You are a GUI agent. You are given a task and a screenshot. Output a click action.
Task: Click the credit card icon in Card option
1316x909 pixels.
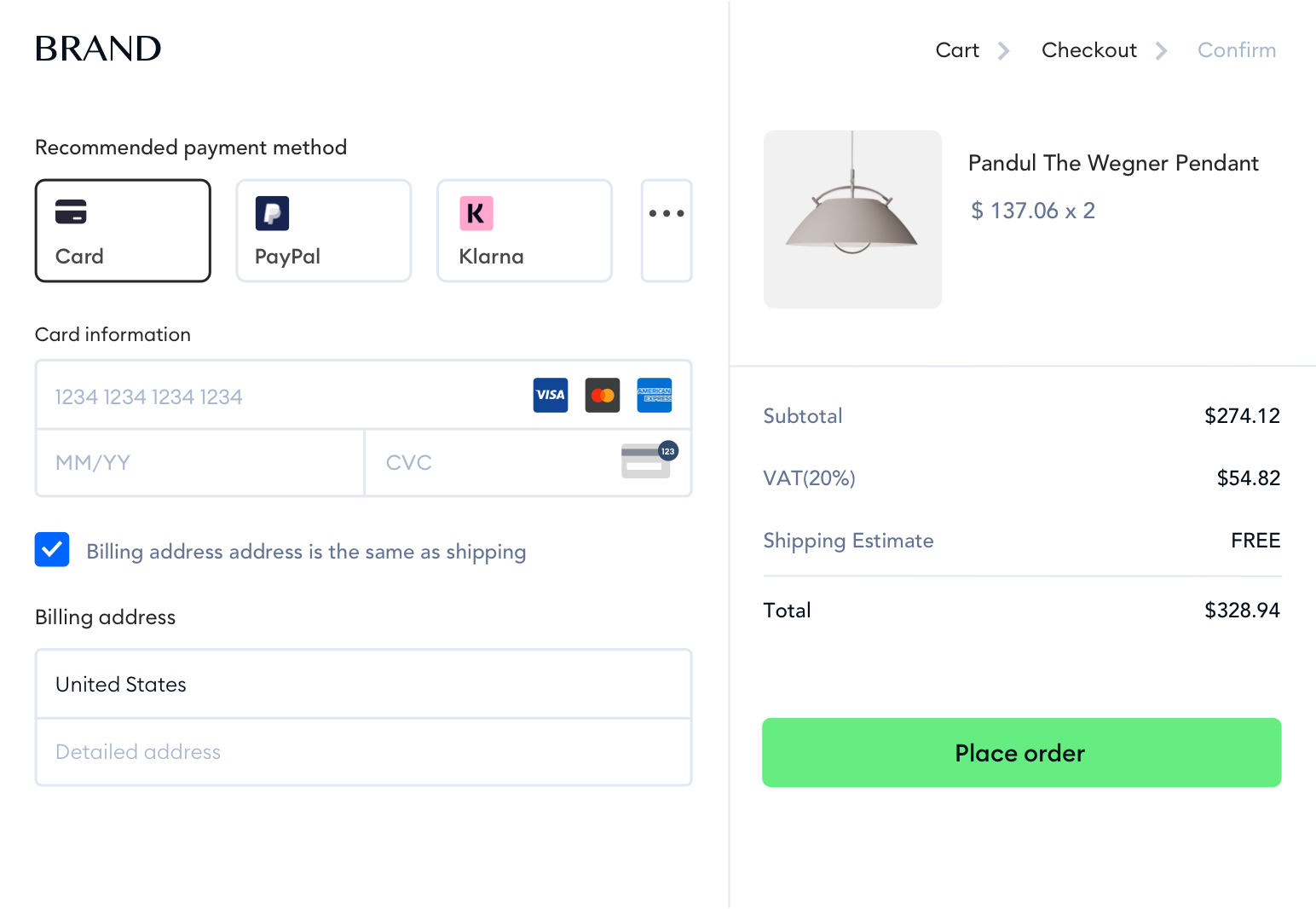click(71, 211)
